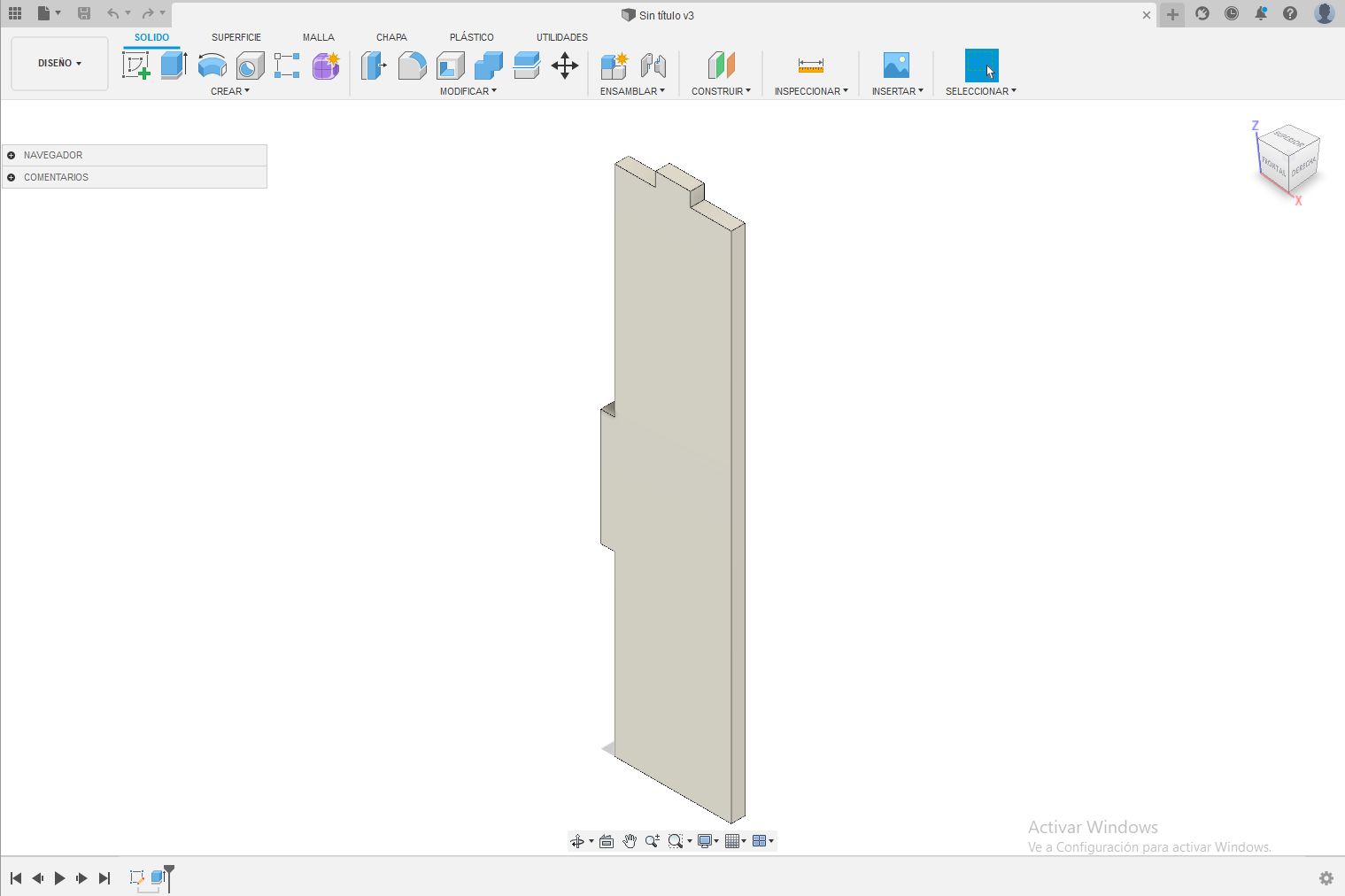The width and height of the screenshot is (1345, 896).
Task: Expand the INSERTAR menu
Action: click(x=898, y=91)
